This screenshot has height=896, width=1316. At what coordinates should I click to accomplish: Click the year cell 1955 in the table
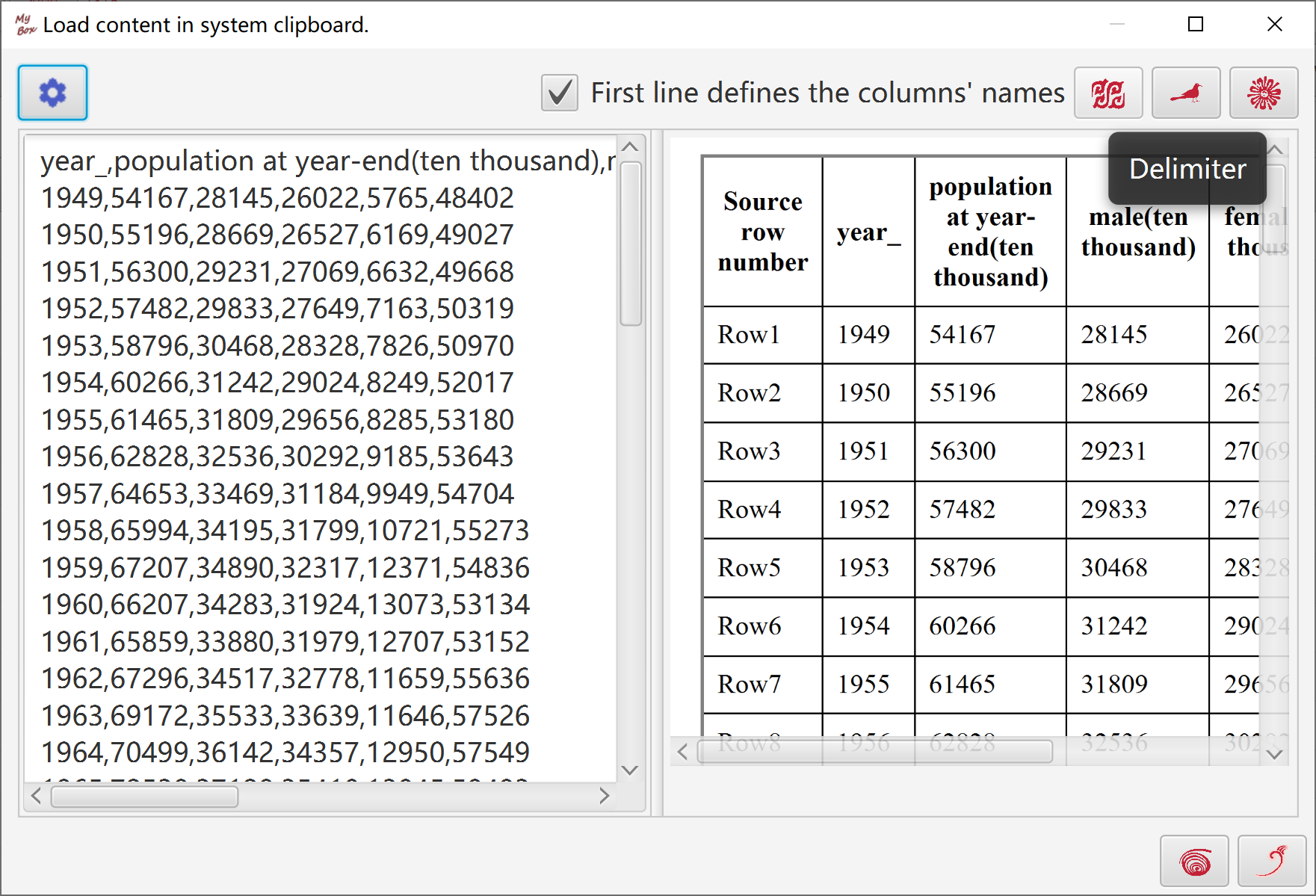pyautogui.click(x=868, y=685)
